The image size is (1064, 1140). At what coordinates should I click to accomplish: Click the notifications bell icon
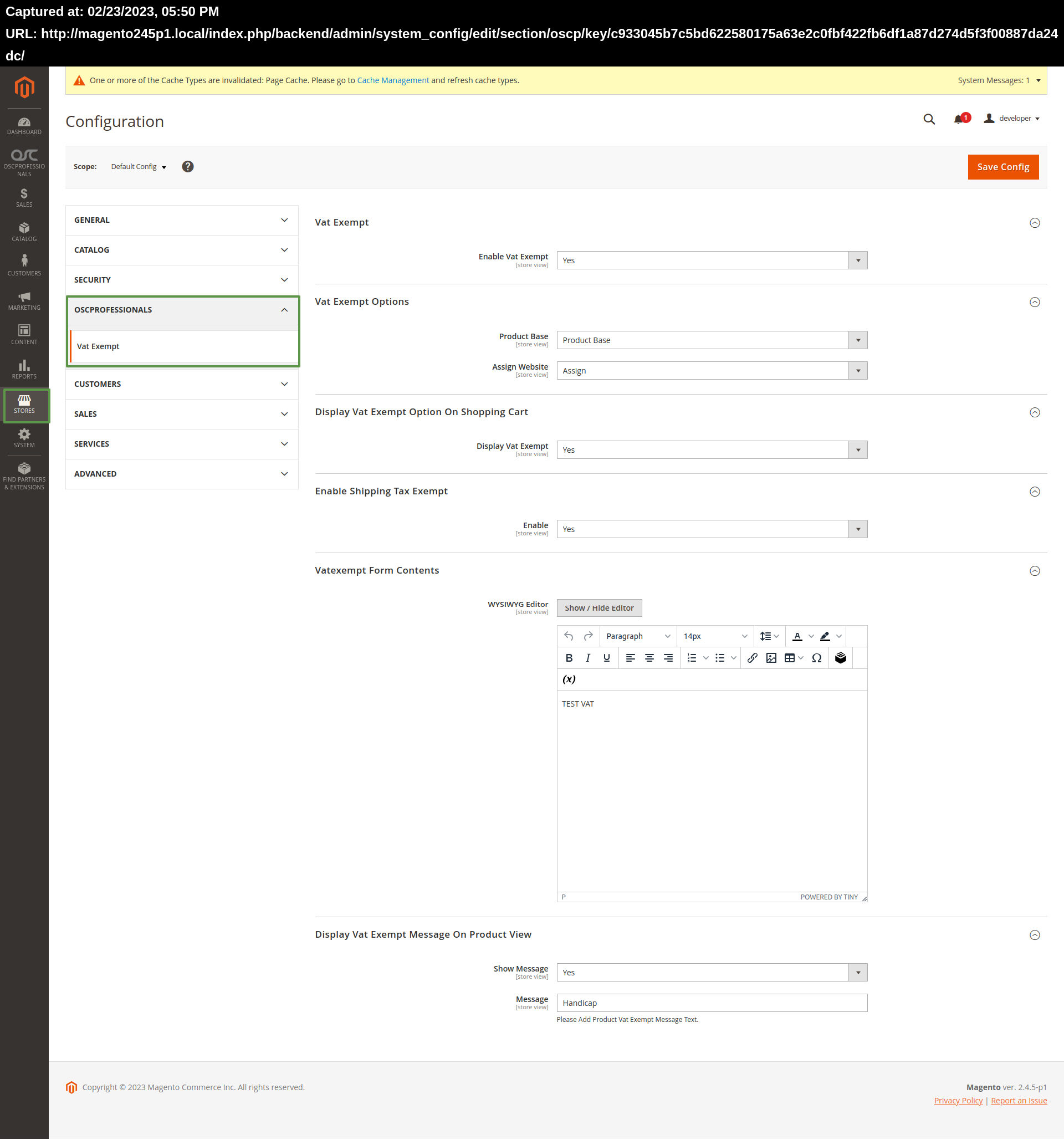coord(959,119)
